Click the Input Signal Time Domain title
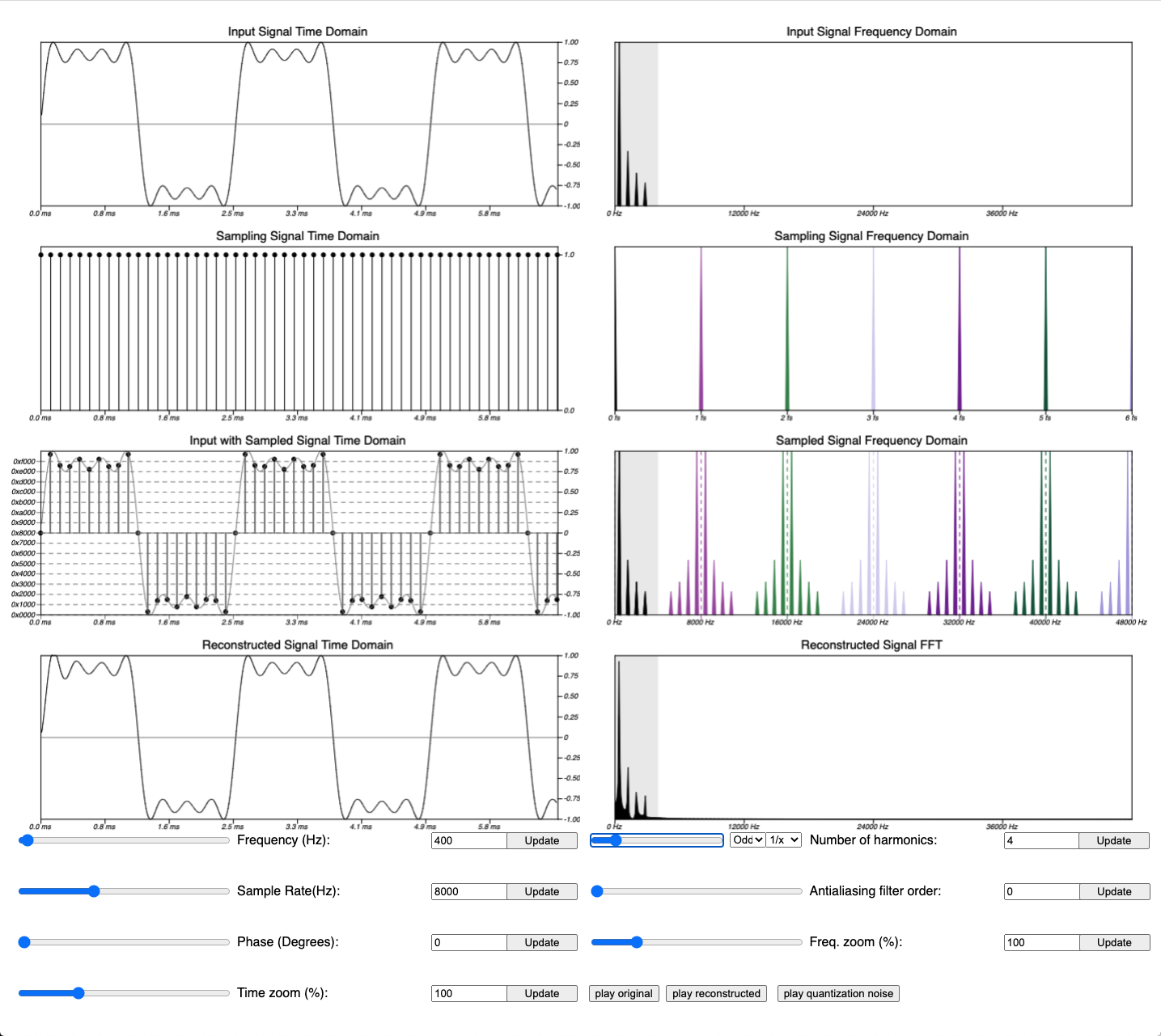1161x1036 pixels. click(x=298, y=32)
